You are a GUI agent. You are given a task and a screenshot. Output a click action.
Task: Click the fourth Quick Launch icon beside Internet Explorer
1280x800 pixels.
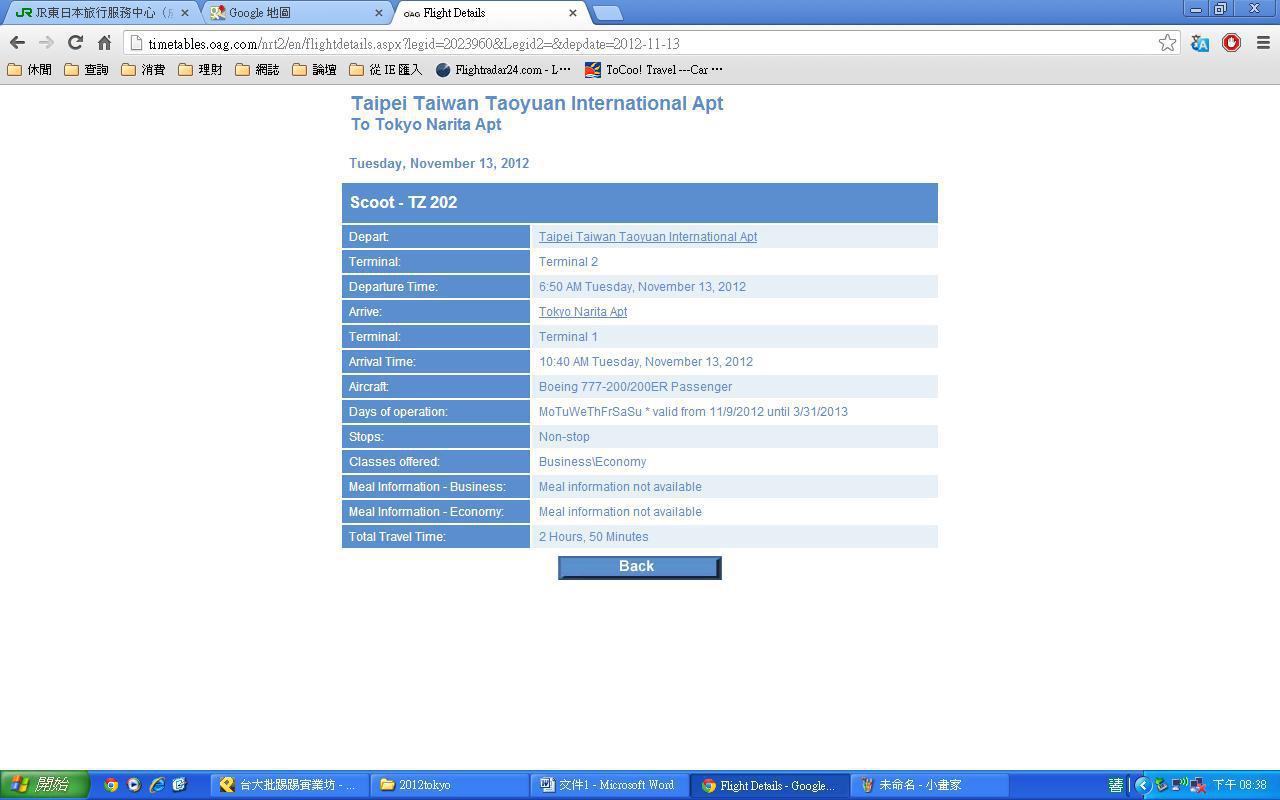pyautogui.click(x=180, y=785)
